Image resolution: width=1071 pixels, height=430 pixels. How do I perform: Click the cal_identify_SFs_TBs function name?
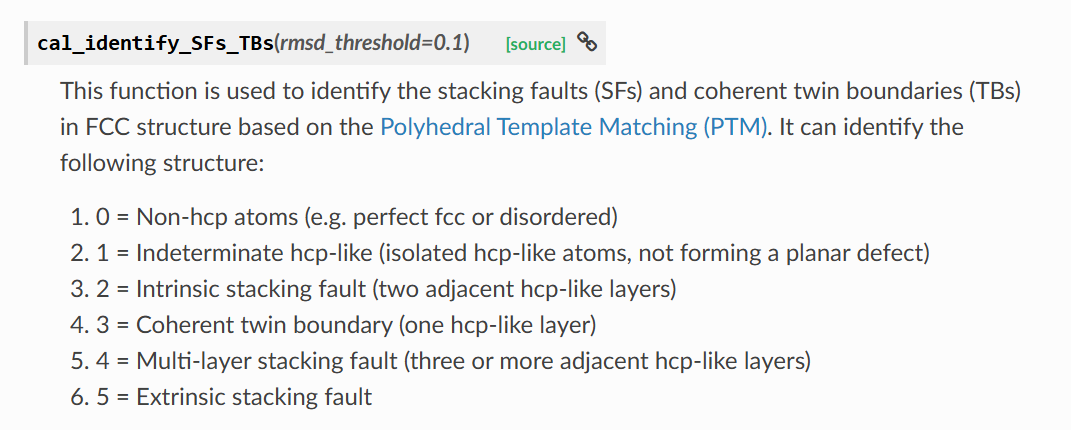(155, 43)
